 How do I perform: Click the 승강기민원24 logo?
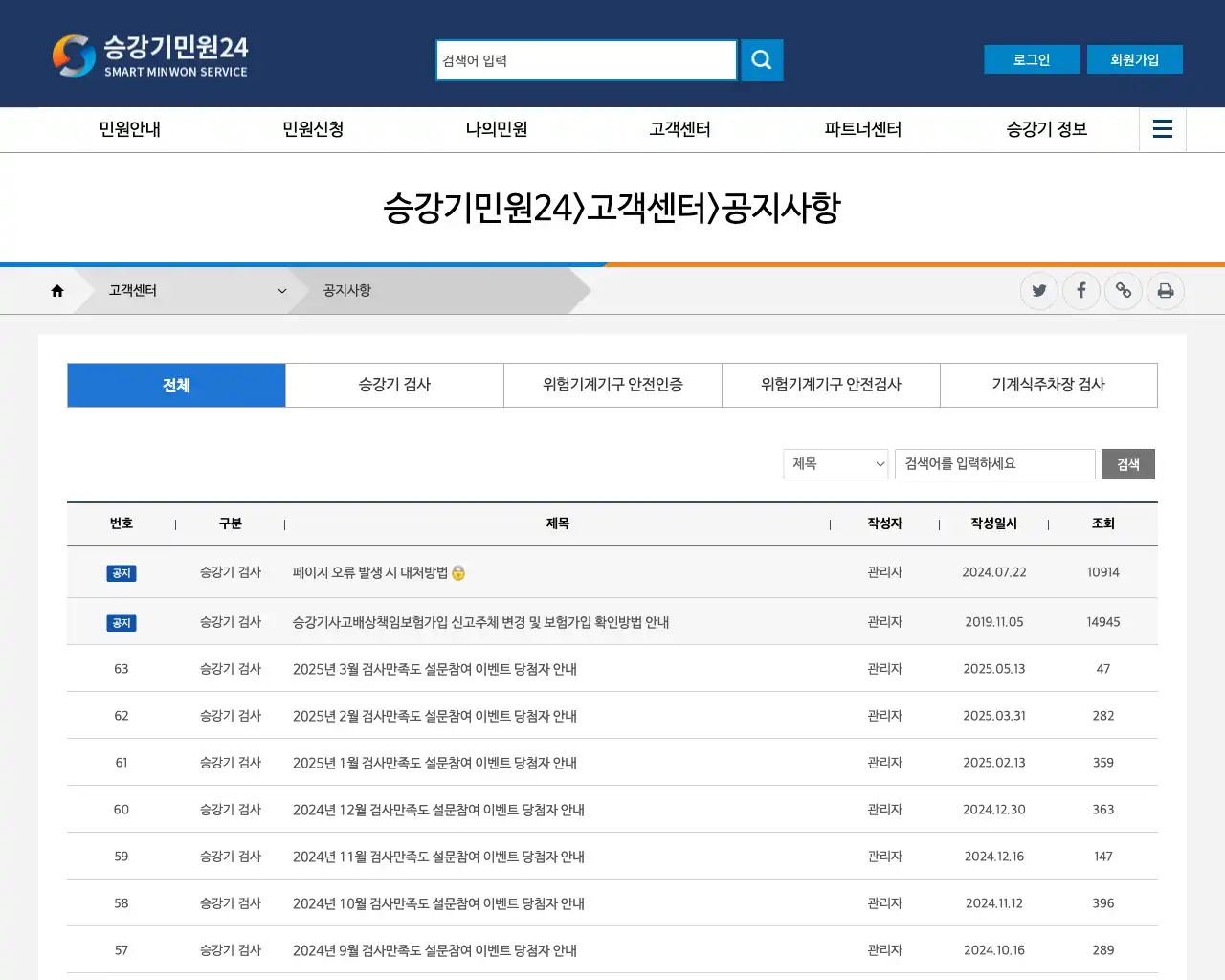[150, 56]
